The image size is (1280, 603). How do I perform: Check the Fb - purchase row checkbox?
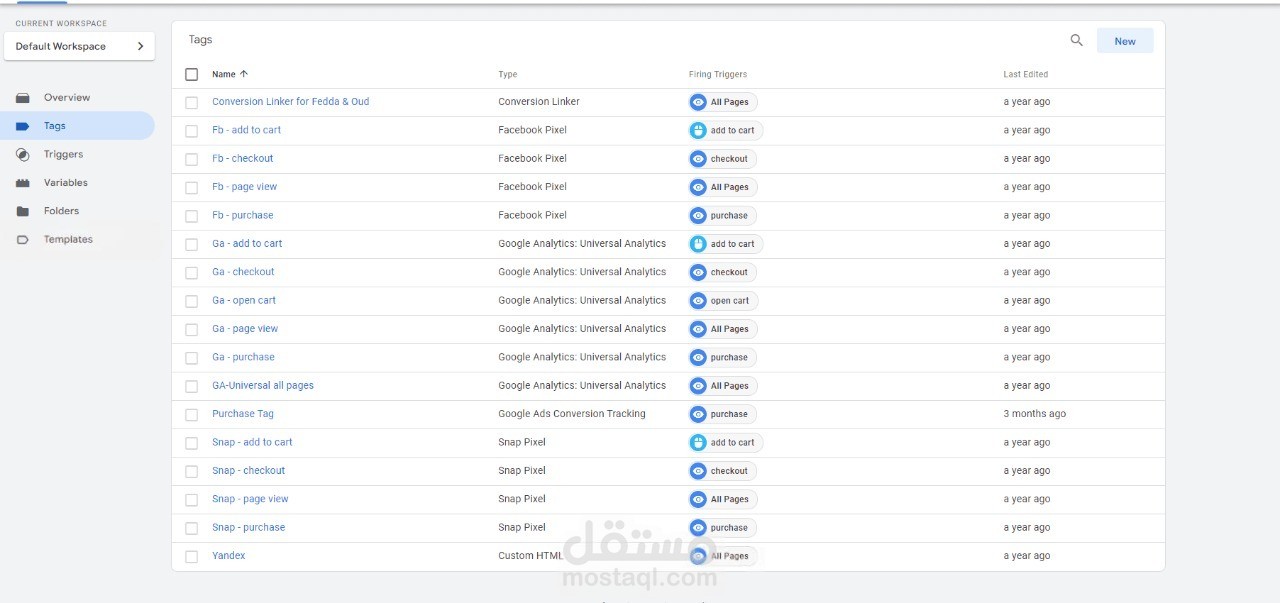tap(192, 215)
